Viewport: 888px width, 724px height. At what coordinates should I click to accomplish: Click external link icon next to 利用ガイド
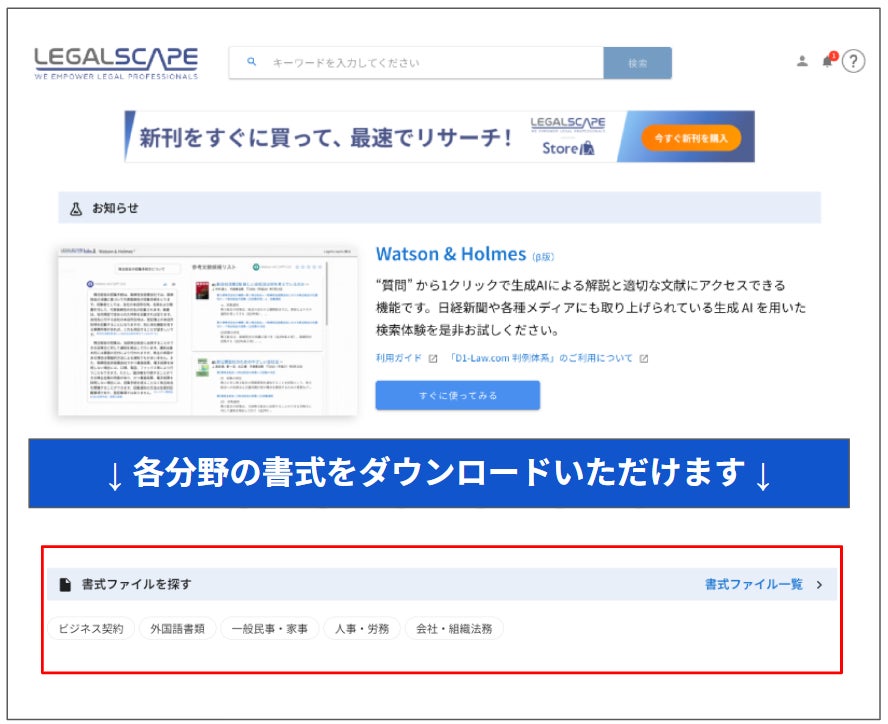[433, 359]
